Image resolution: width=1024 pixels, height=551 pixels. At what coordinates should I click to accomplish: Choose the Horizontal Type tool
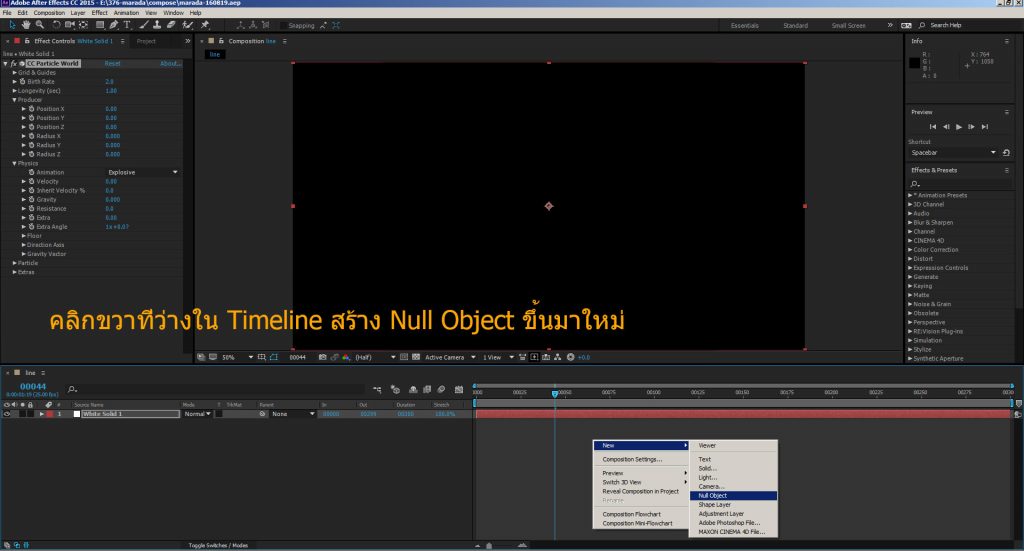pyautogui.click(x=127, y=25)
